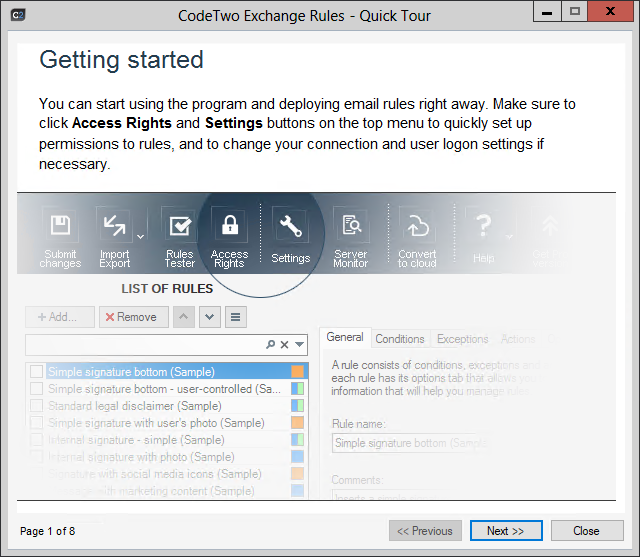Select rule Simple signature with user's photo (Sample)

point(168,423)
